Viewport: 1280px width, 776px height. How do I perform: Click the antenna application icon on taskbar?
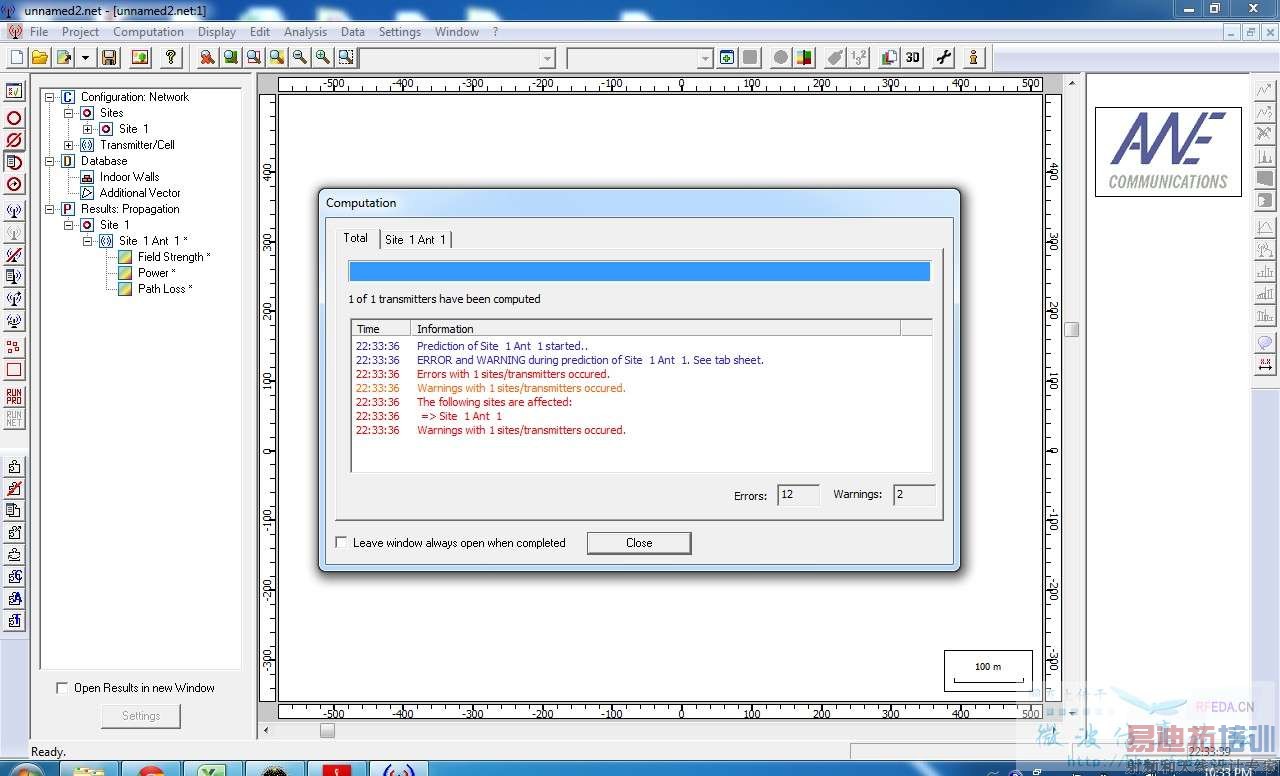click(398, 770)
